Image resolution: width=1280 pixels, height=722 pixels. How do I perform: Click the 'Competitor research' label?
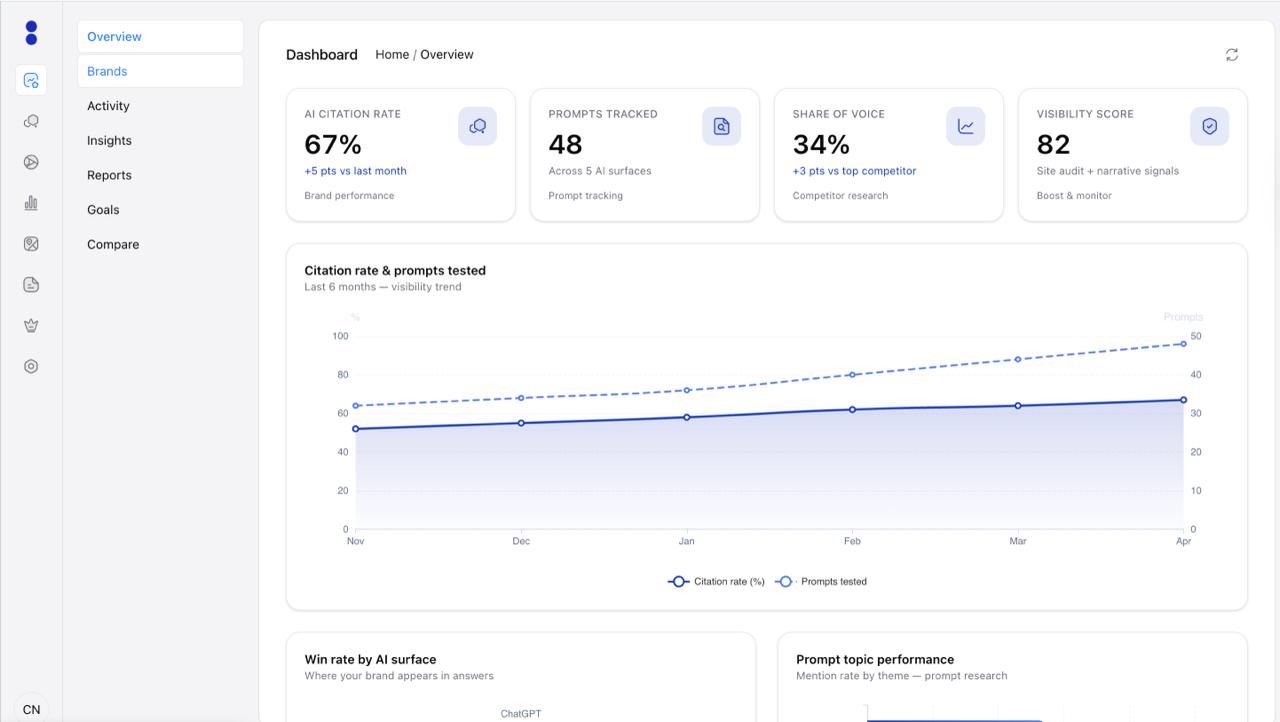pyautogui.click(x=840, y=196)
